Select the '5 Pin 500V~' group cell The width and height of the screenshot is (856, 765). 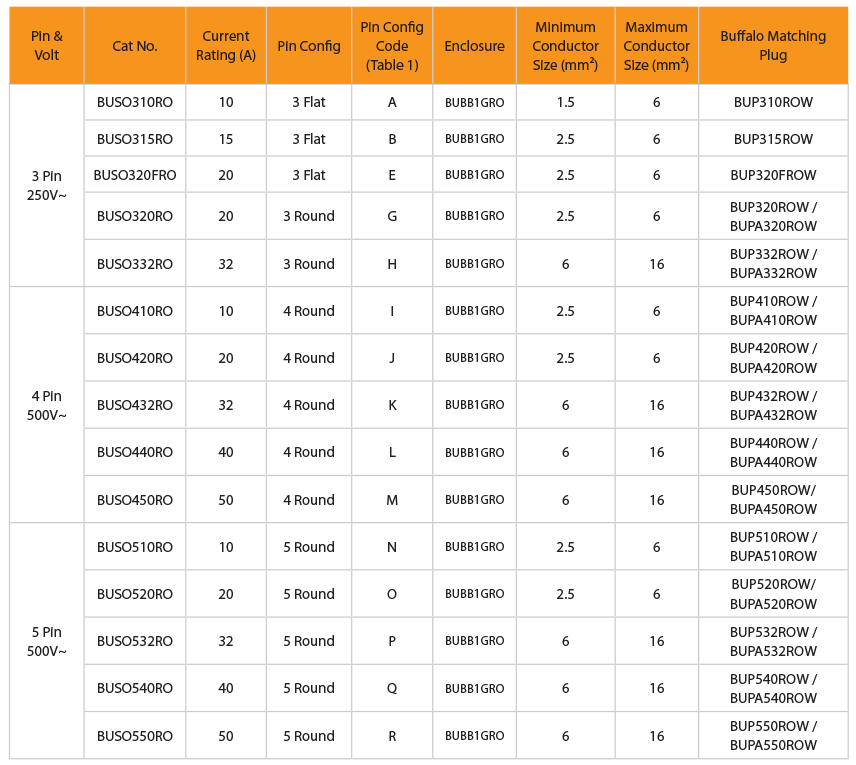47,641
